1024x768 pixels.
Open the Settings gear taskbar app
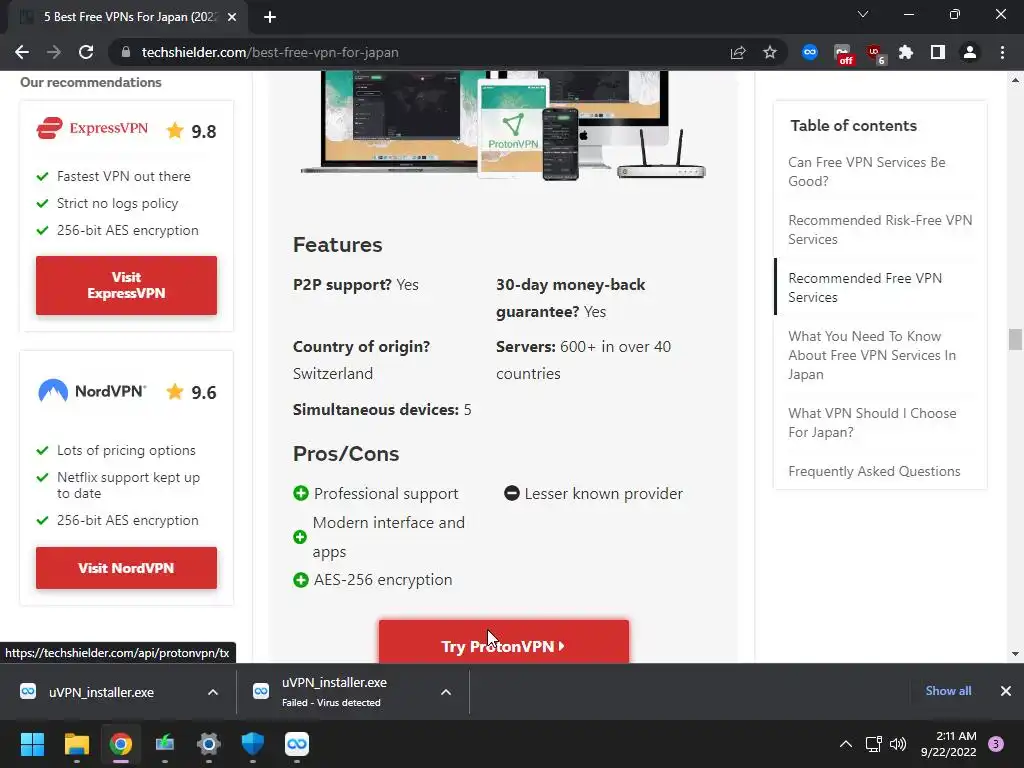pyautogui.click(x=209, y=744)
